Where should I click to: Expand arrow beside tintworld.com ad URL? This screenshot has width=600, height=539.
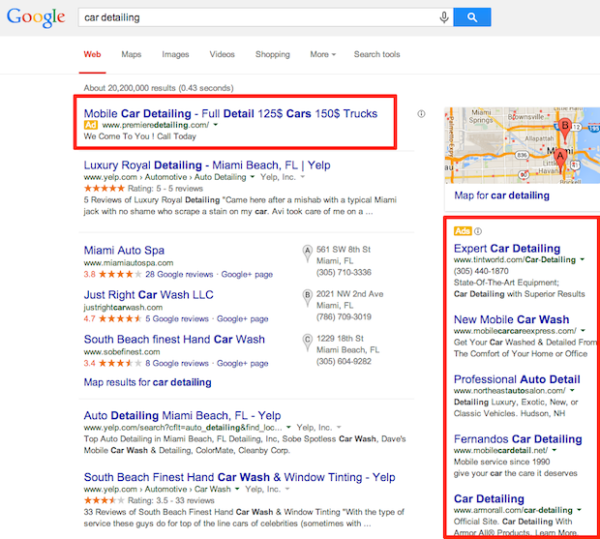pos(582,259)
